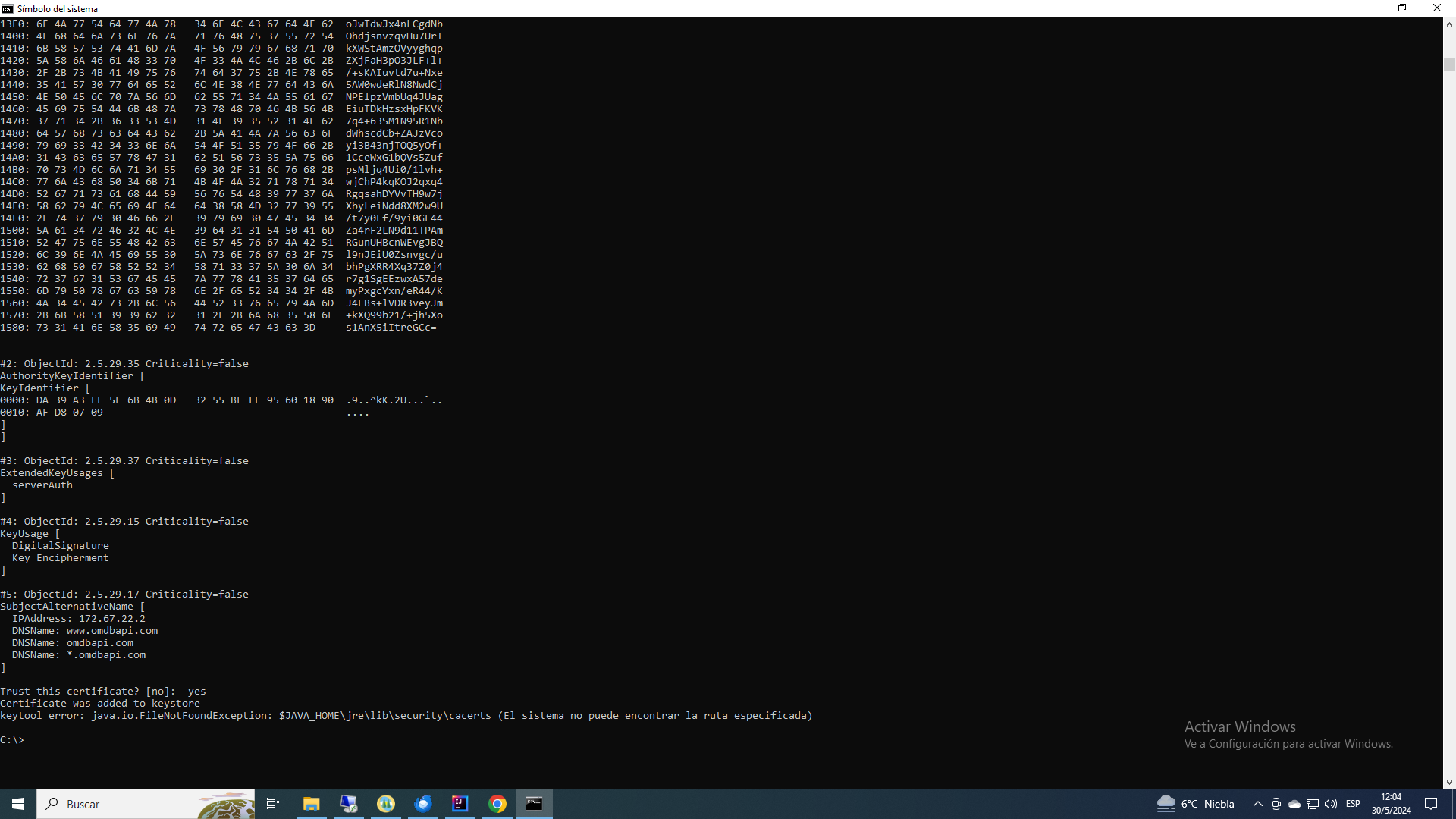
Task: Open the OneDrive cloud tray icon
Action: (1294, 804)
